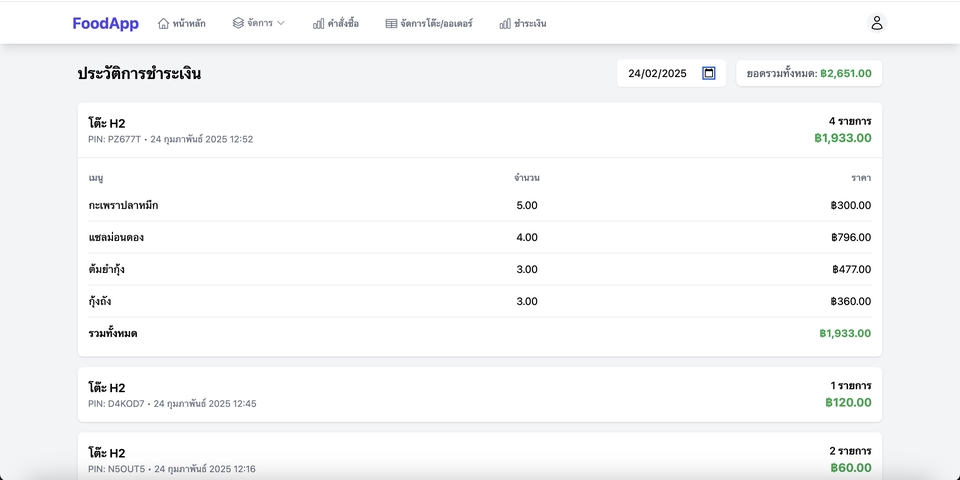Click the price ฿477.00
The width and height of the screenshot is (960, 480).
coord(852,269)
